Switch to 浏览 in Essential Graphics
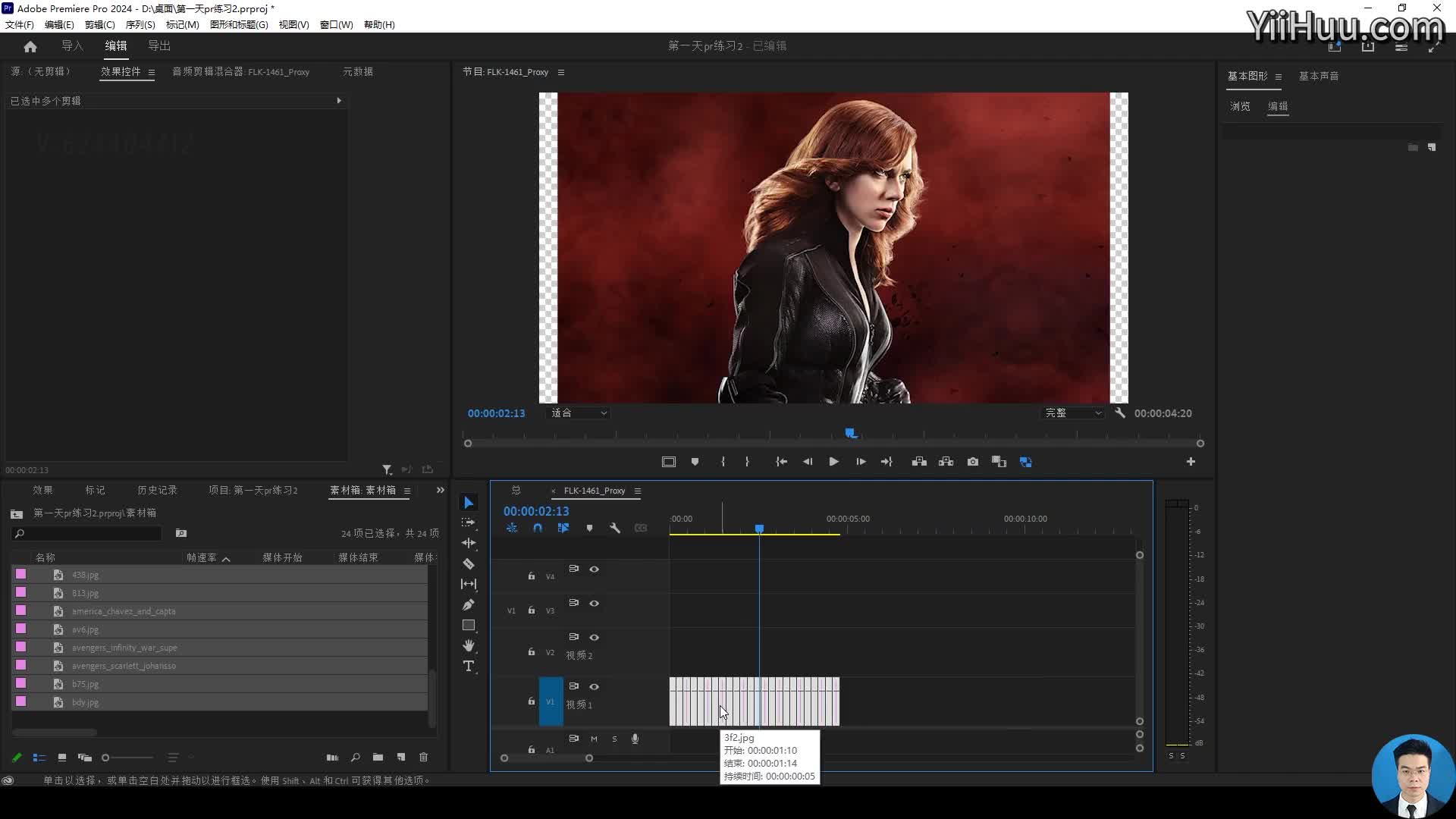 1240,106
